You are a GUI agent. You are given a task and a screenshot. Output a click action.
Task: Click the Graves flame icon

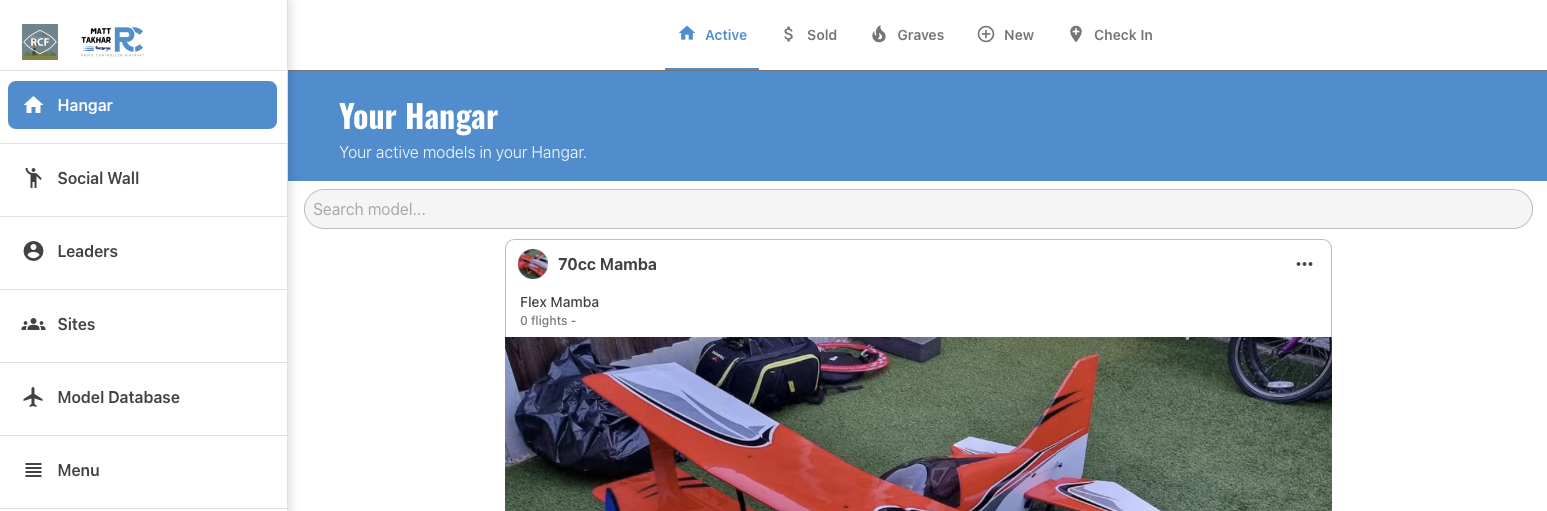pos(879,34)
